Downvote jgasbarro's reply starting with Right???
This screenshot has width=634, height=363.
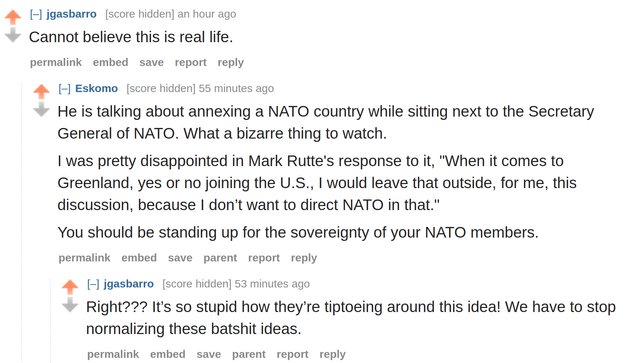click(x=70, y=305)
